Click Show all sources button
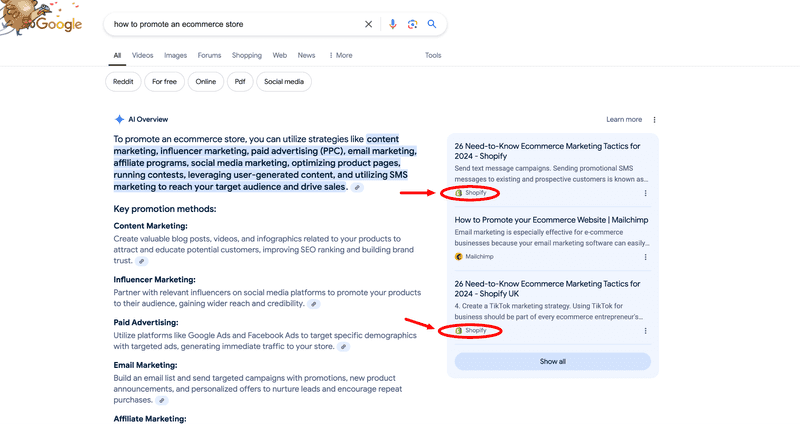This screenshot has height=426, width=800. (553, 362)
